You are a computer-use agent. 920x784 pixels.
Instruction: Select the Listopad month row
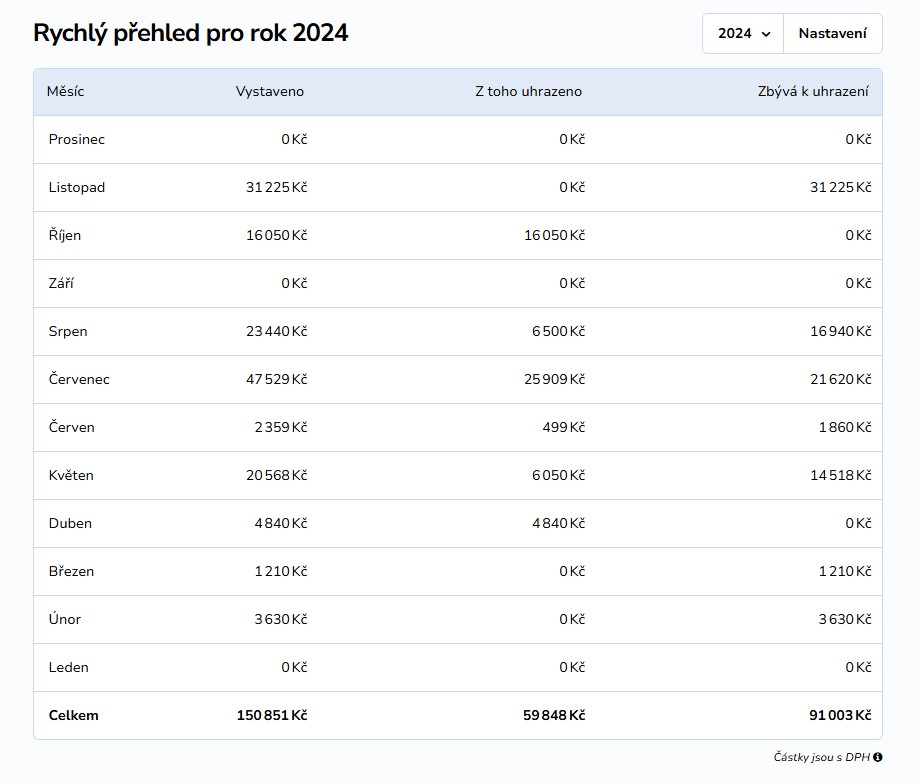tap(458, 187)
